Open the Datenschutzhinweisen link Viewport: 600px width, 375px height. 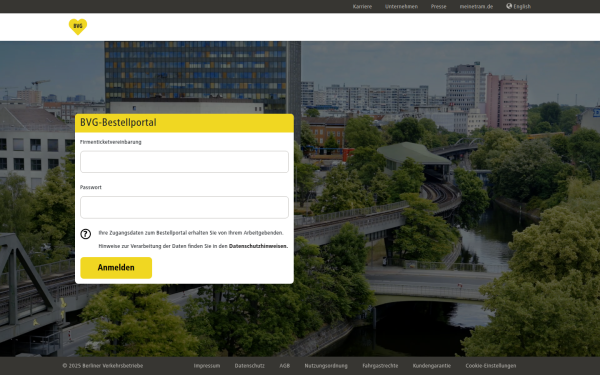(x=258, y=246)
